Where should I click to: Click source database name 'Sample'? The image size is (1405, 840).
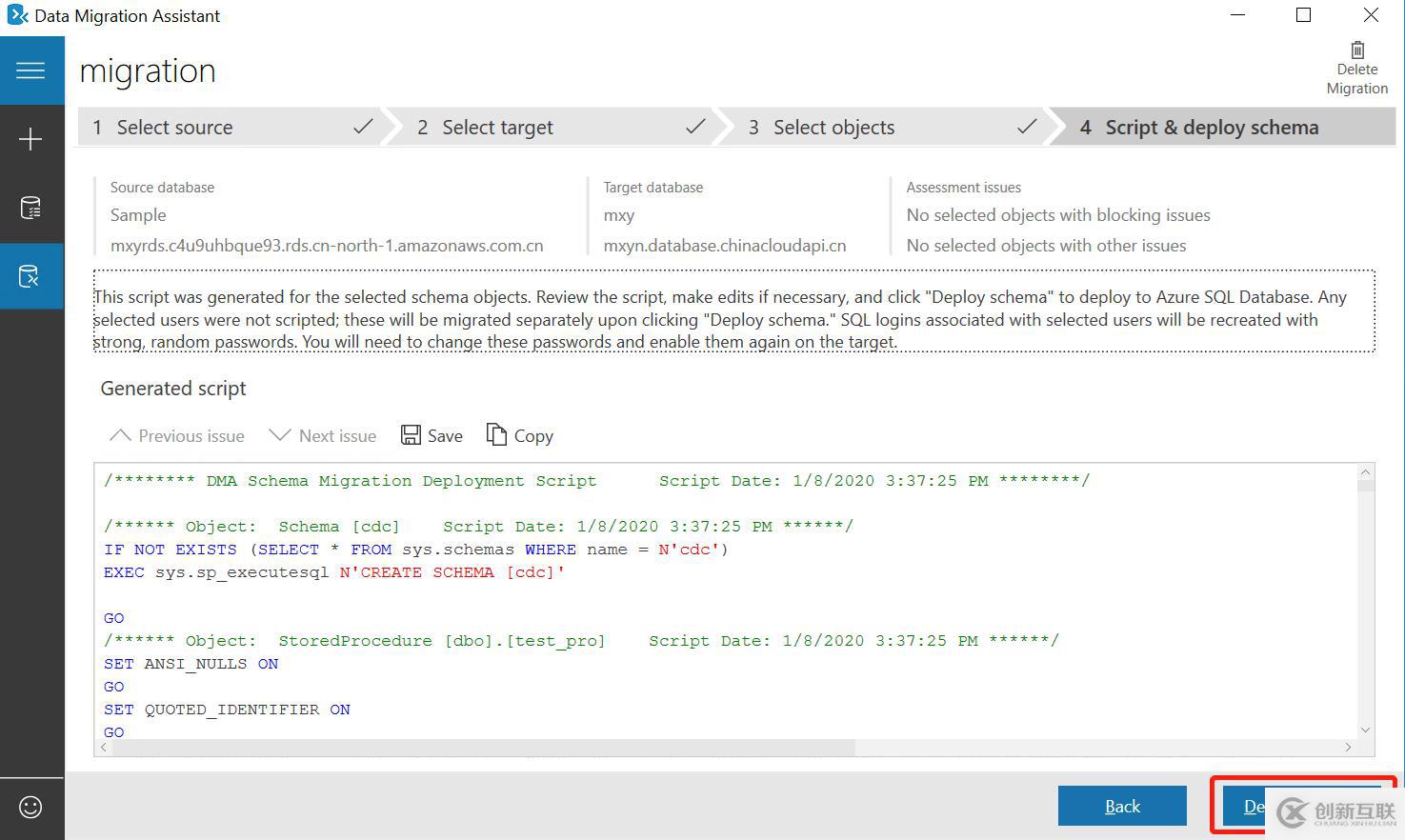[138, 215]
